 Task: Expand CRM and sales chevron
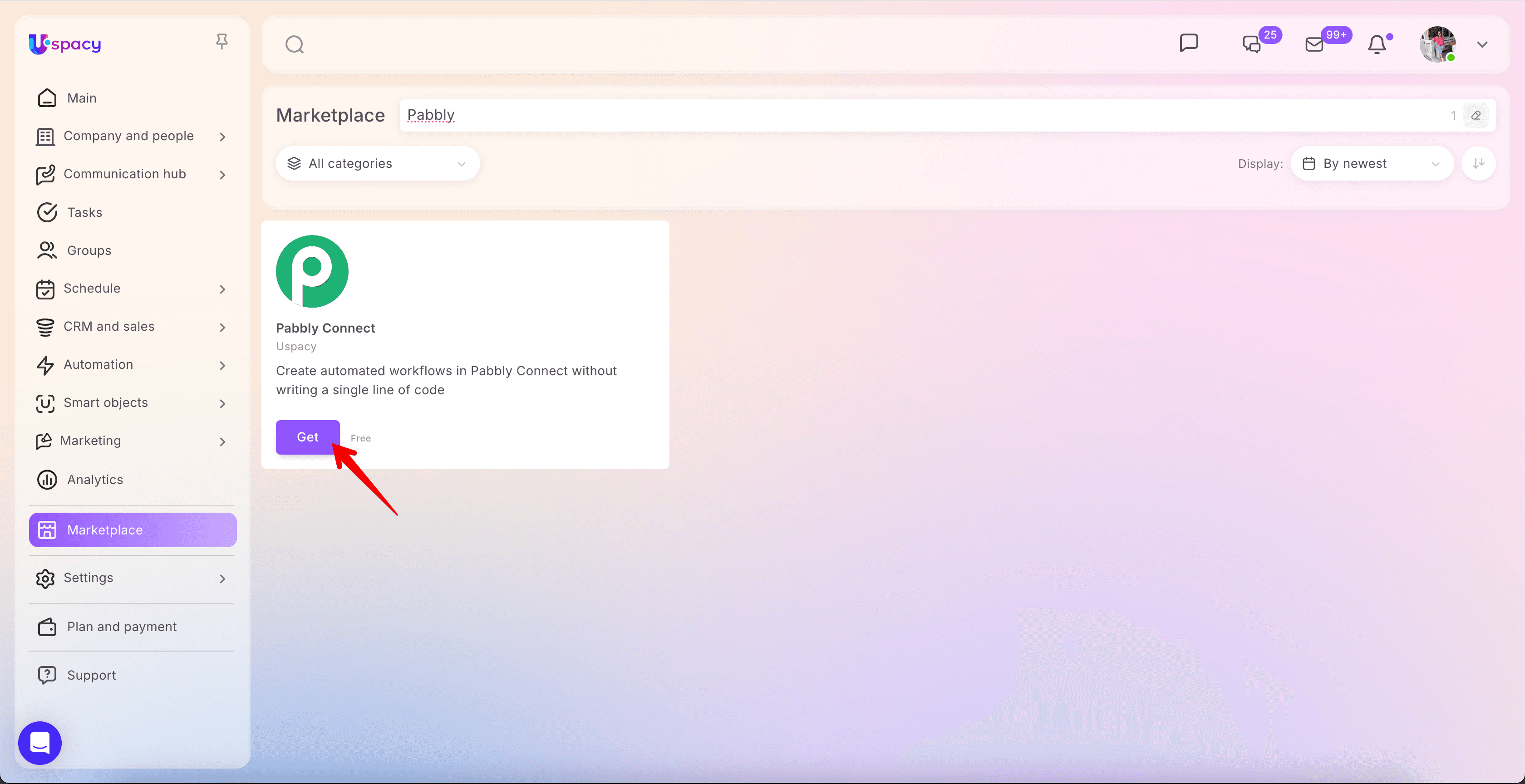coord(222,327)
